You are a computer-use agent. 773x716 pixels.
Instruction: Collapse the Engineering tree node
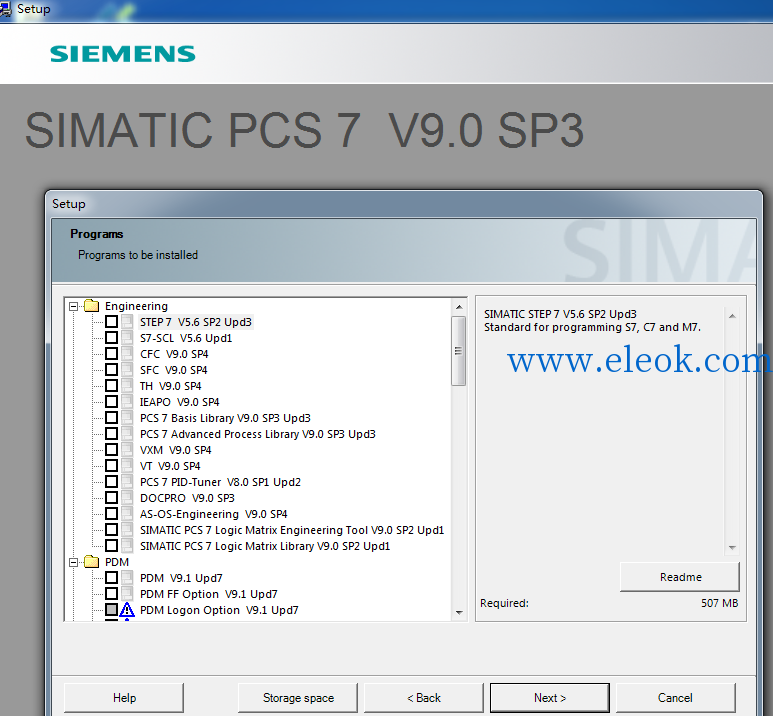coord(73,306)
